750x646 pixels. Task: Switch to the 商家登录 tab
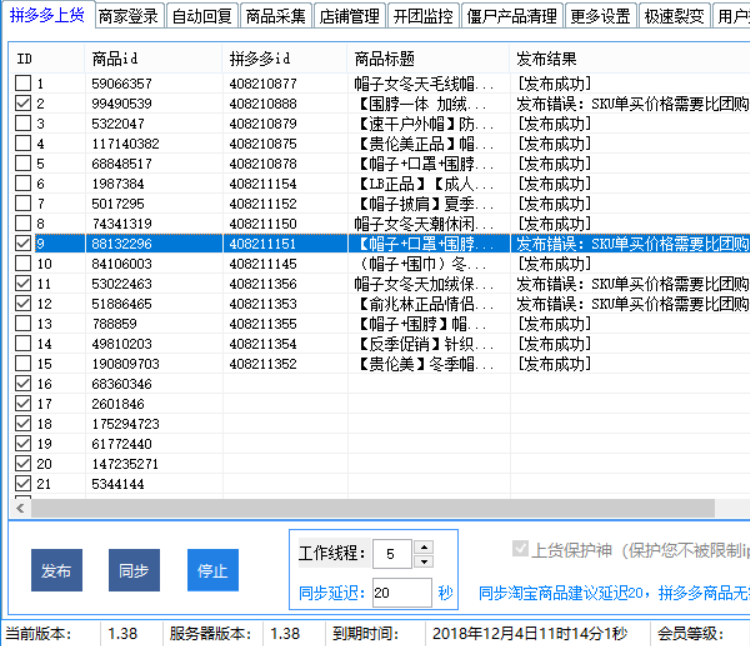pos(128,16)
